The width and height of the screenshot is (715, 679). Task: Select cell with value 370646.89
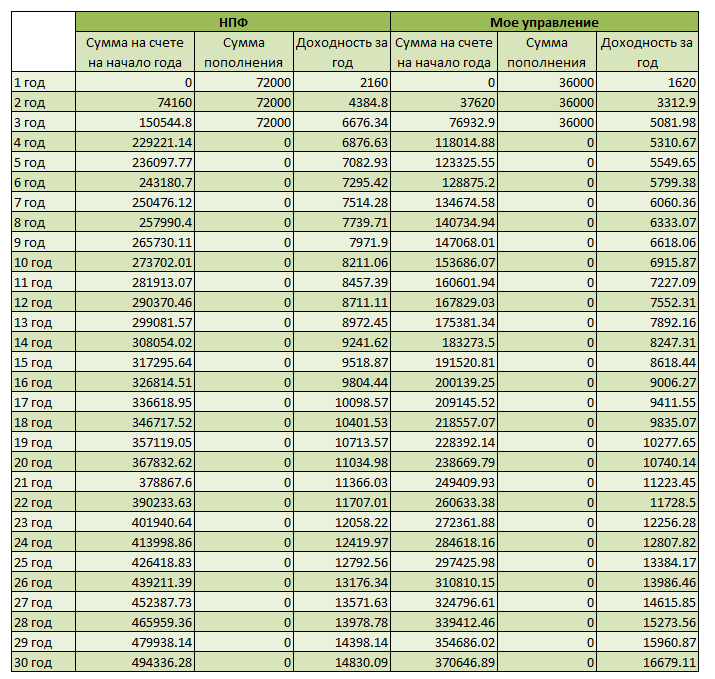[444, 662]
